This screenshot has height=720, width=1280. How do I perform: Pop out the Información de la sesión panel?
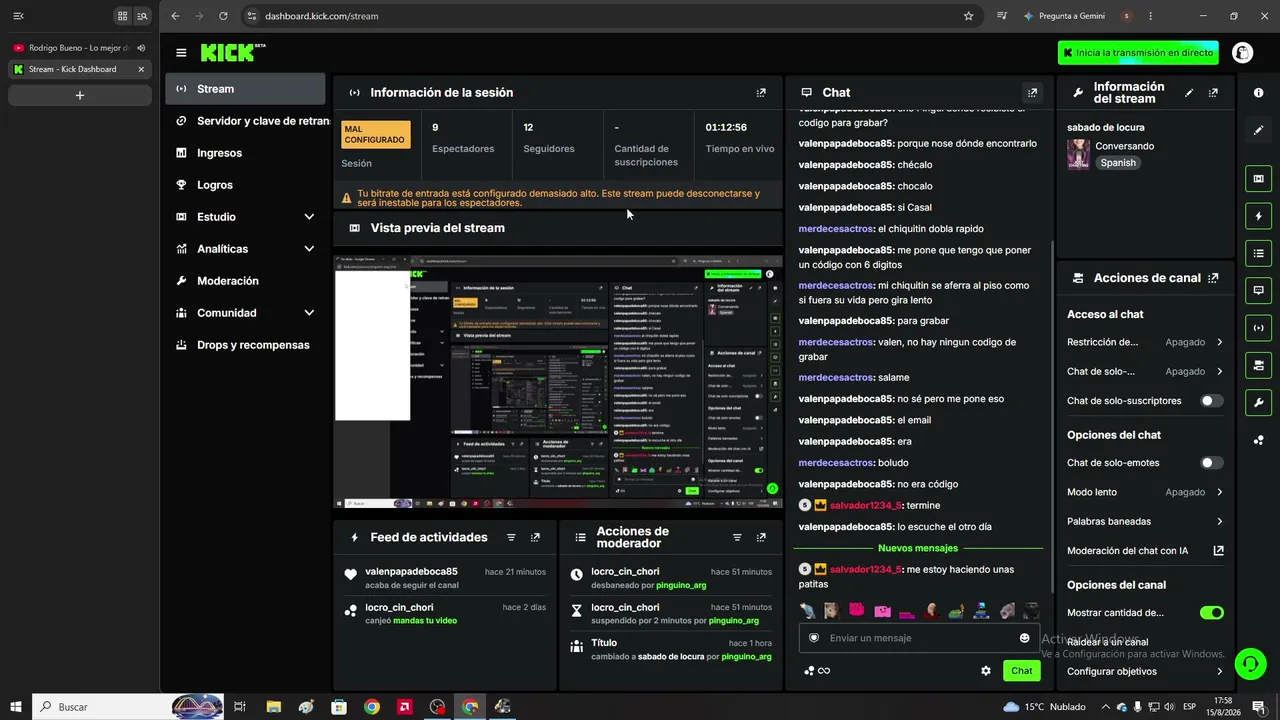point(761,92)
